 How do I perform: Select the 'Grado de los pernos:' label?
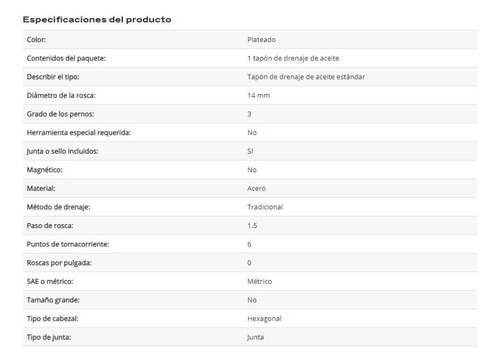click(60, 114)
